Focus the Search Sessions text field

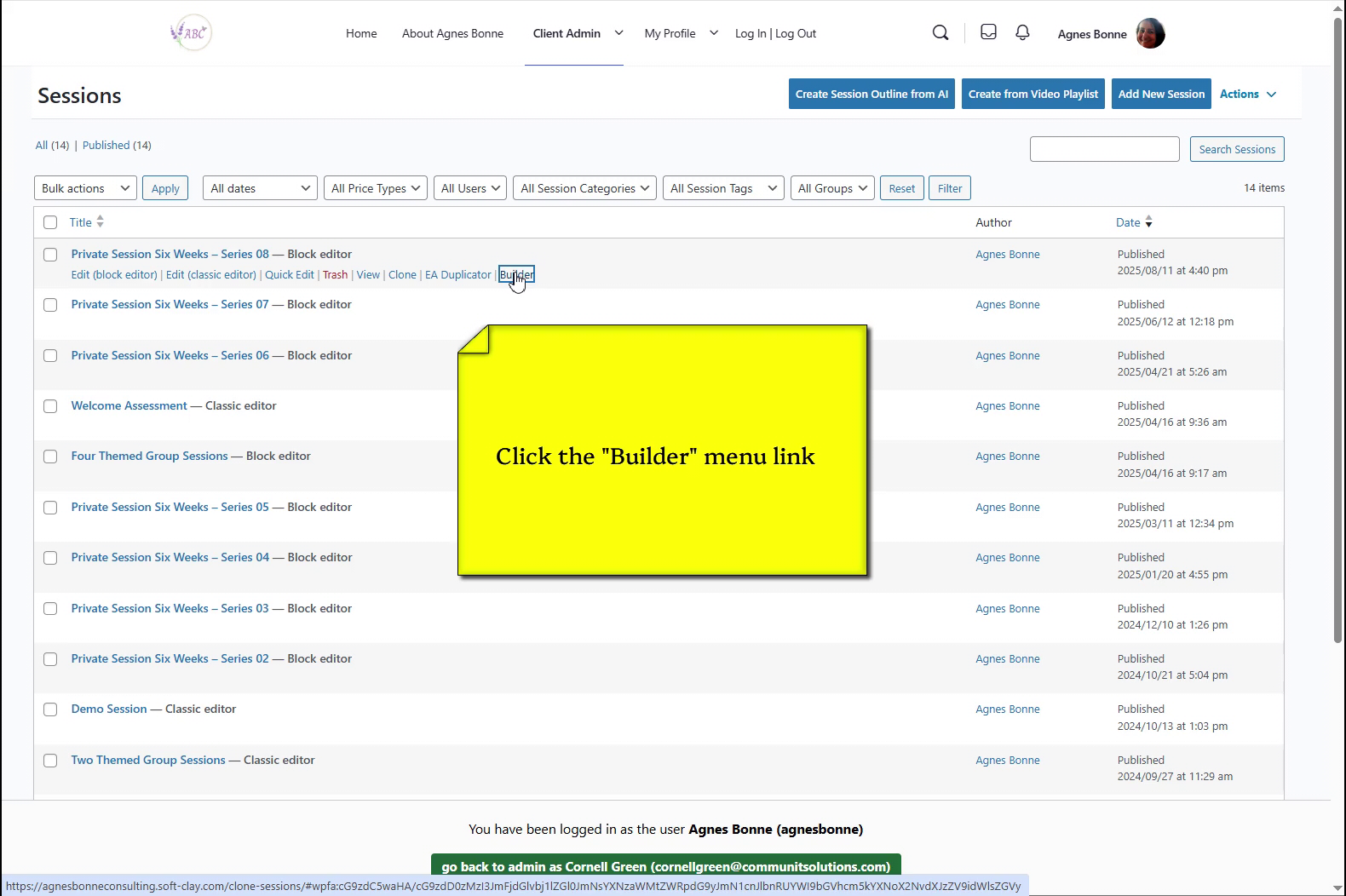tap(1104, 149)
